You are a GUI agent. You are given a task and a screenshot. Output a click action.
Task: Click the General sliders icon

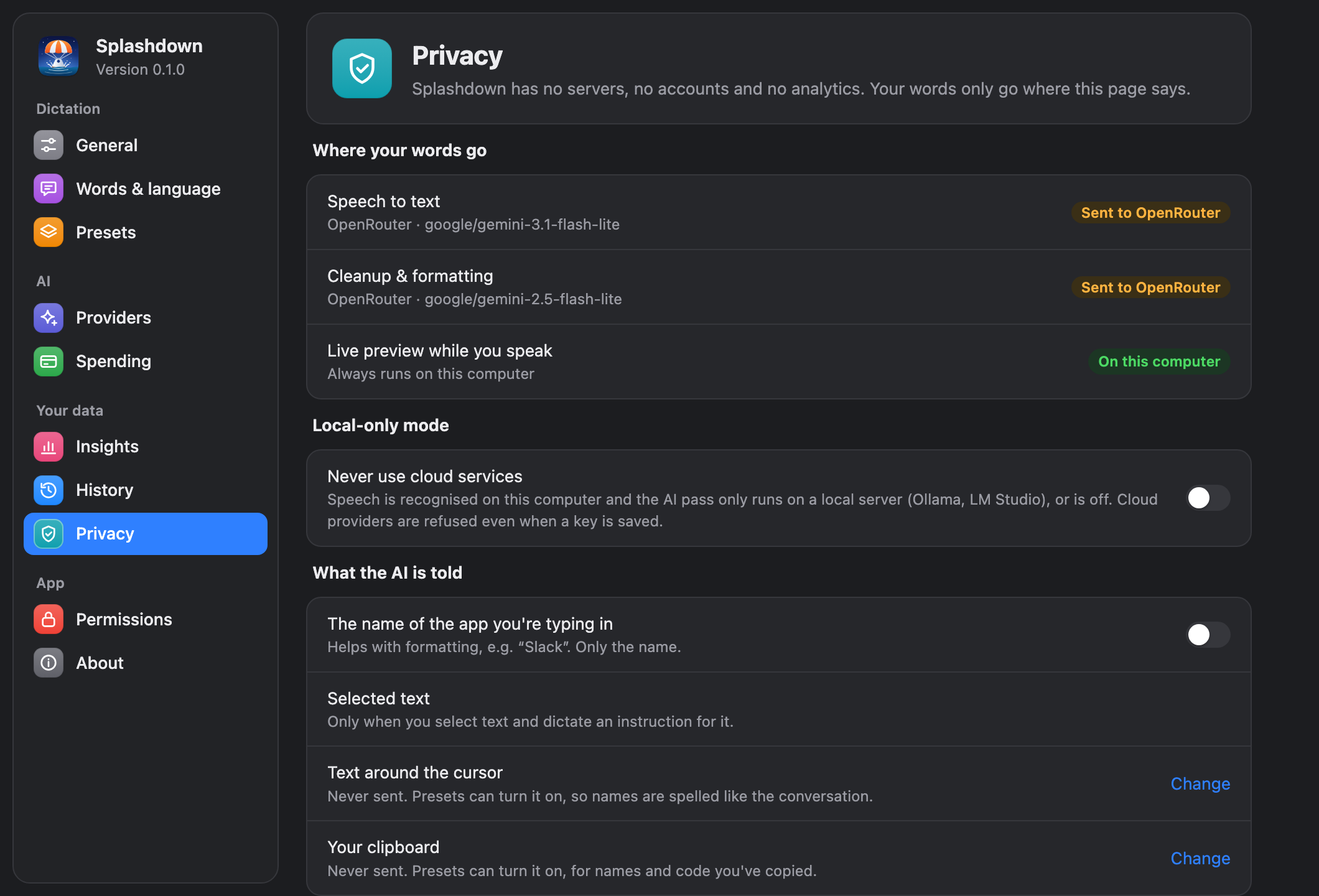(49, 145)
